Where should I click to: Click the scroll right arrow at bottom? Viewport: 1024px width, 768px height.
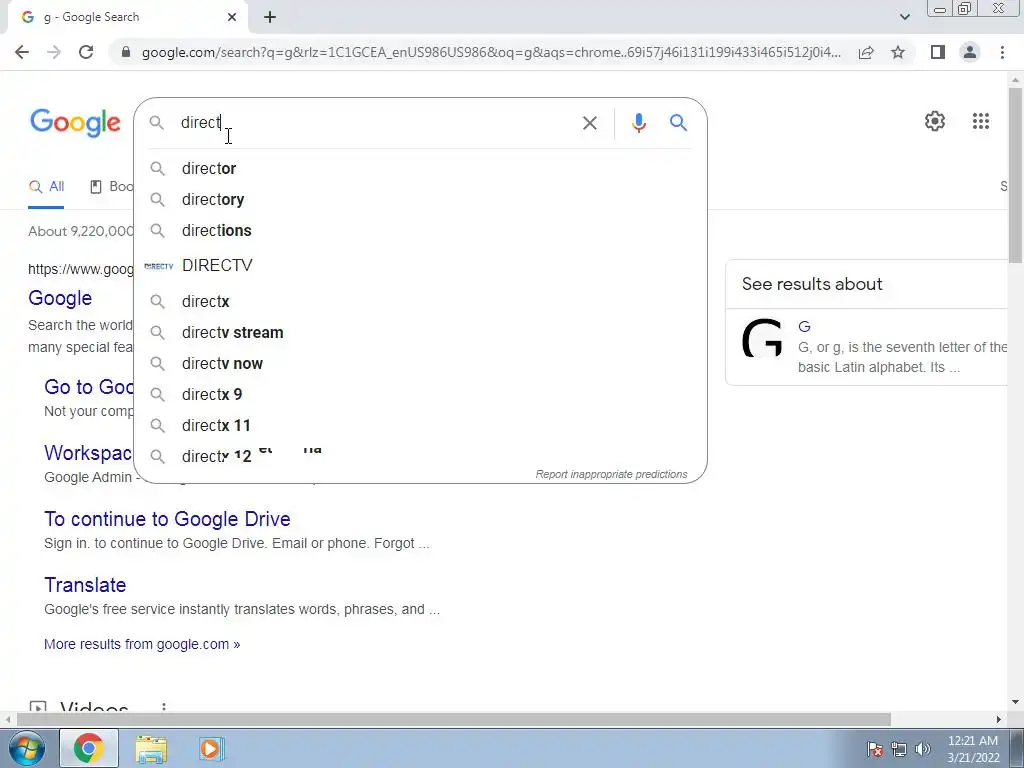999,719
